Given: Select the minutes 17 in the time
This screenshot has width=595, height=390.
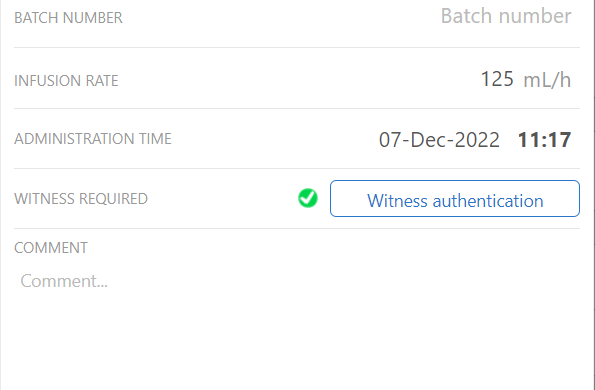Looking at the screenshot, I should pos(559,140).
